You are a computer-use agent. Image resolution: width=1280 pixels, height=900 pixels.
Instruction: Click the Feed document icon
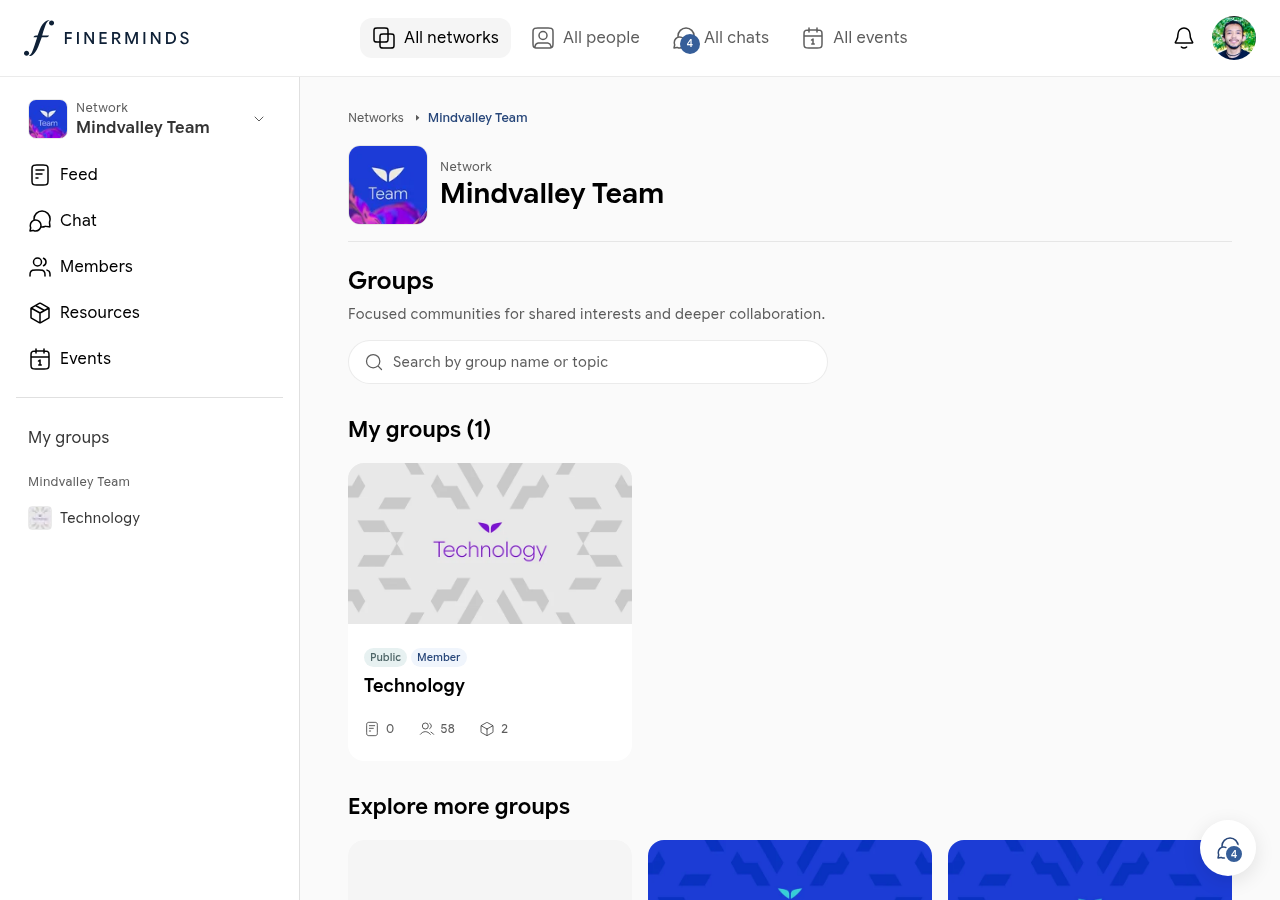coord(40,175)
